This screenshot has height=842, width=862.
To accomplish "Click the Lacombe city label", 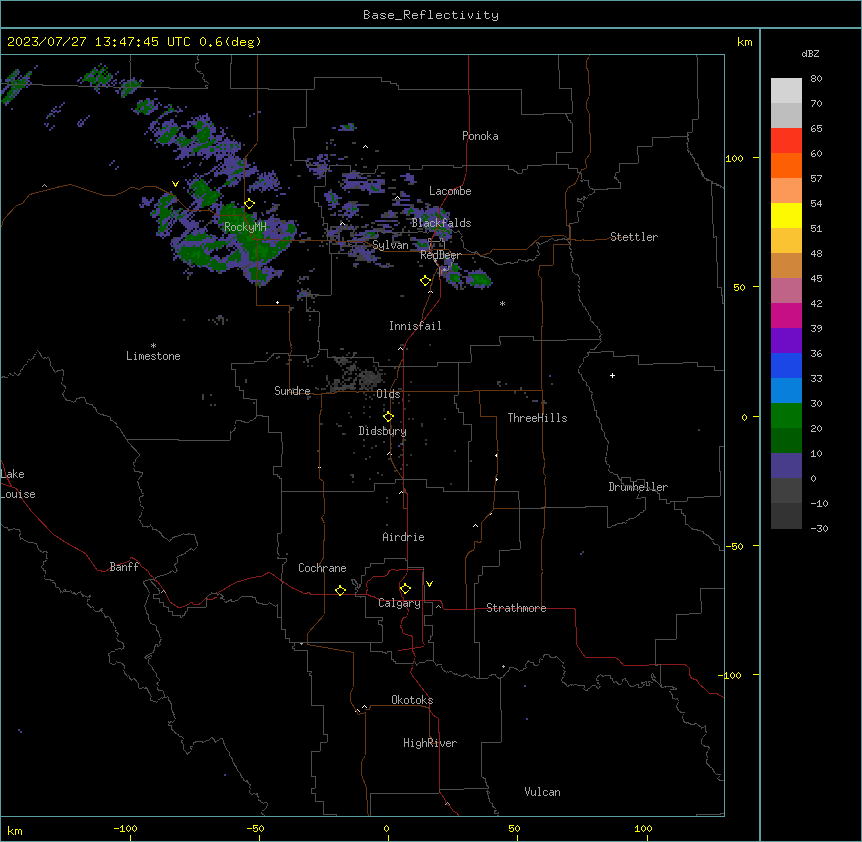I will pyautogui.click(x=450, y=191).
